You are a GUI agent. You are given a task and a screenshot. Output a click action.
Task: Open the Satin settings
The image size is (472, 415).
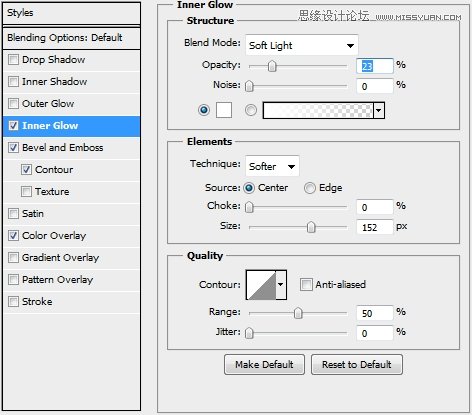[33, 213]
